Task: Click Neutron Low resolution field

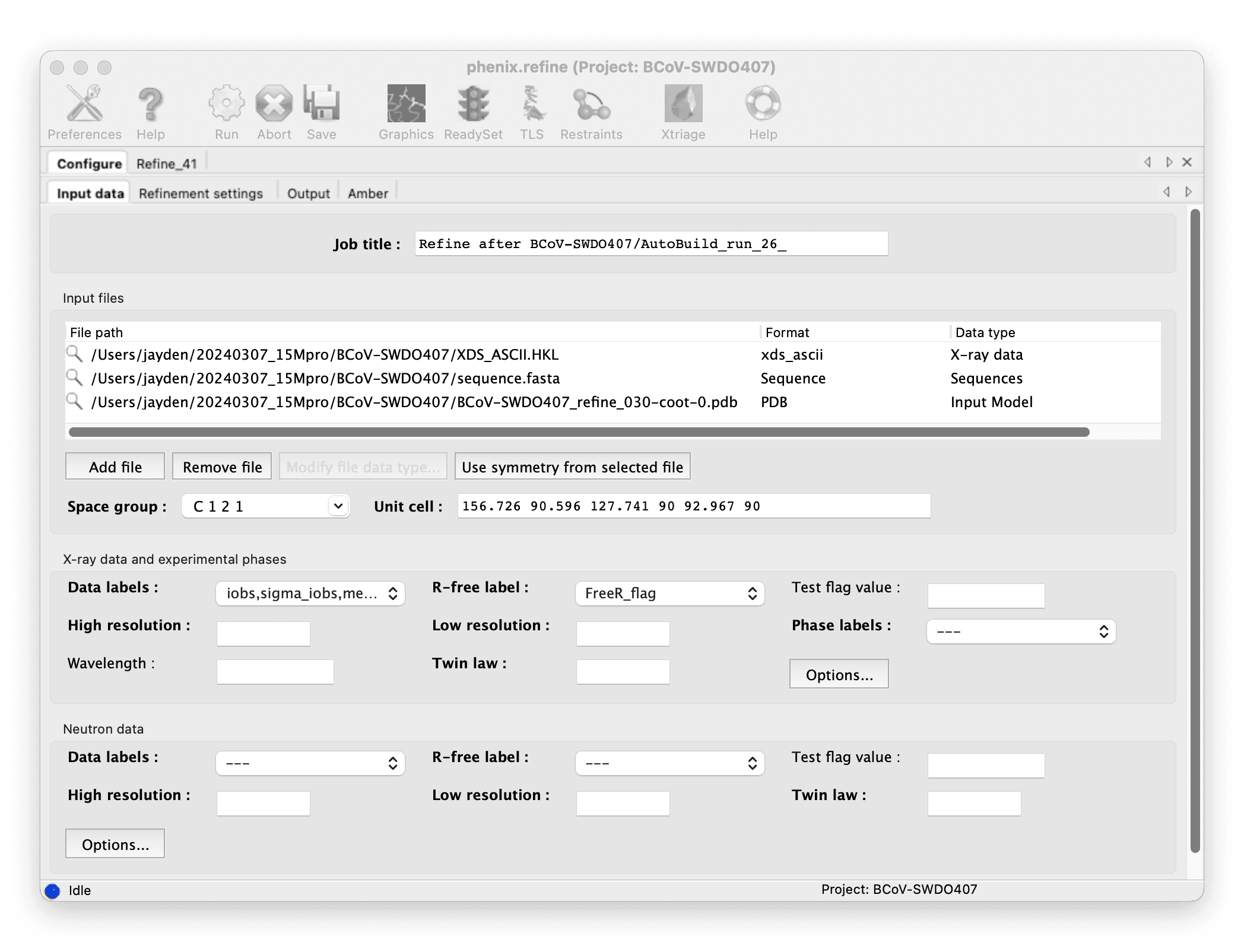Action: click(x=623, y=804)
